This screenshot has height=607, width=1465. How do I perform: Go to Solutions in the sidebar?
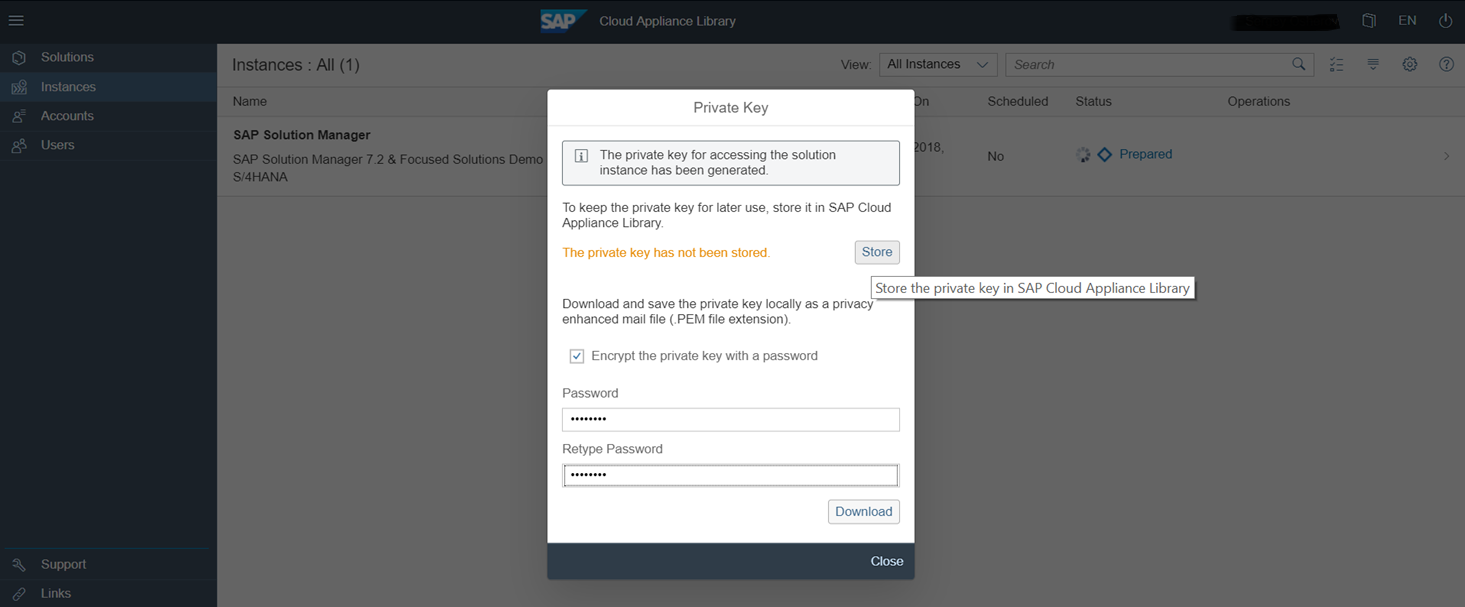point(67,57)
